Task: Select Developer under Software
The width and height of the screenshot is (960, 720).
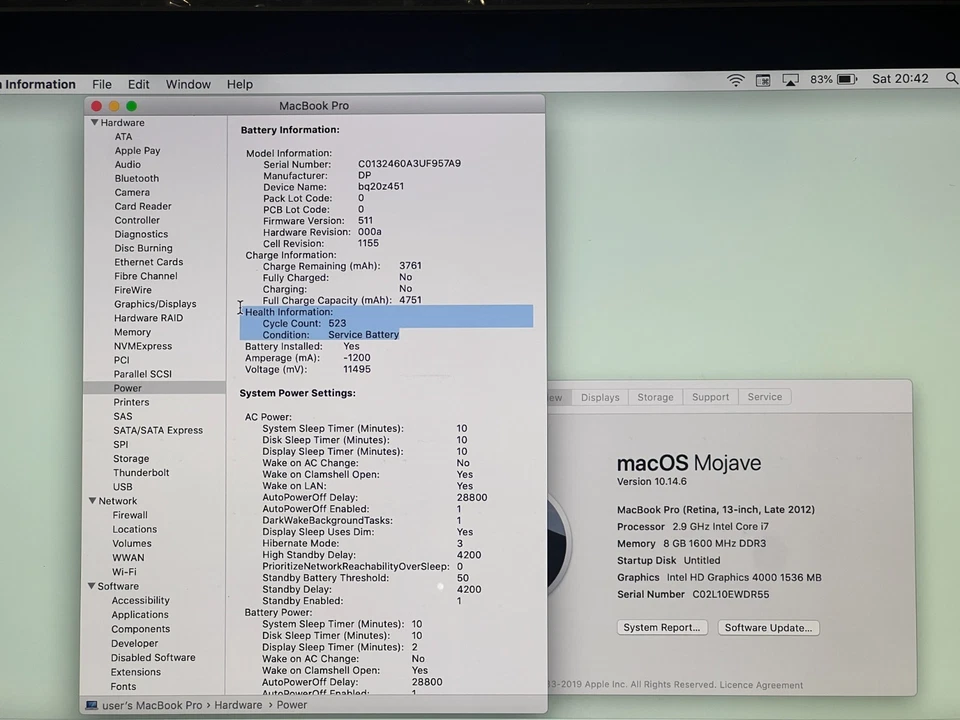Action: tap(135, 643)
